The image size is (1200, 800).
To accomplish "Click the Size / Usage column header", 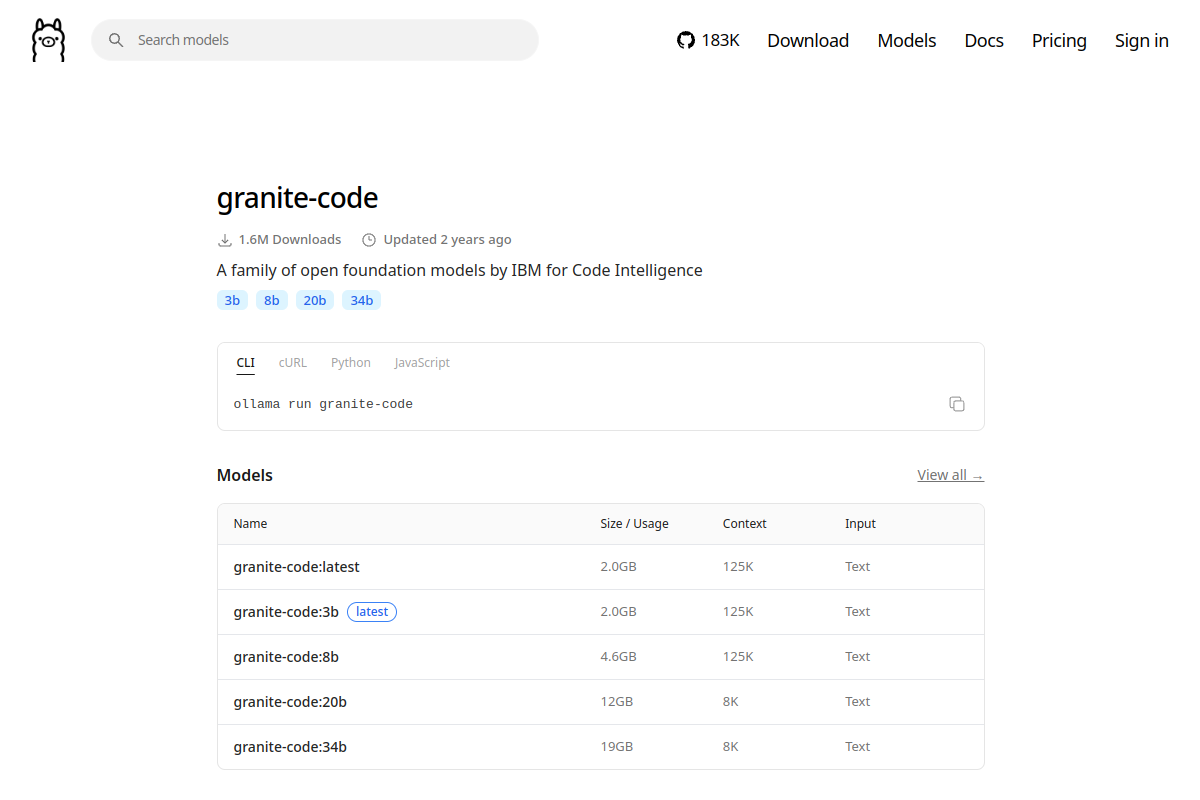I will coord(634,524).
